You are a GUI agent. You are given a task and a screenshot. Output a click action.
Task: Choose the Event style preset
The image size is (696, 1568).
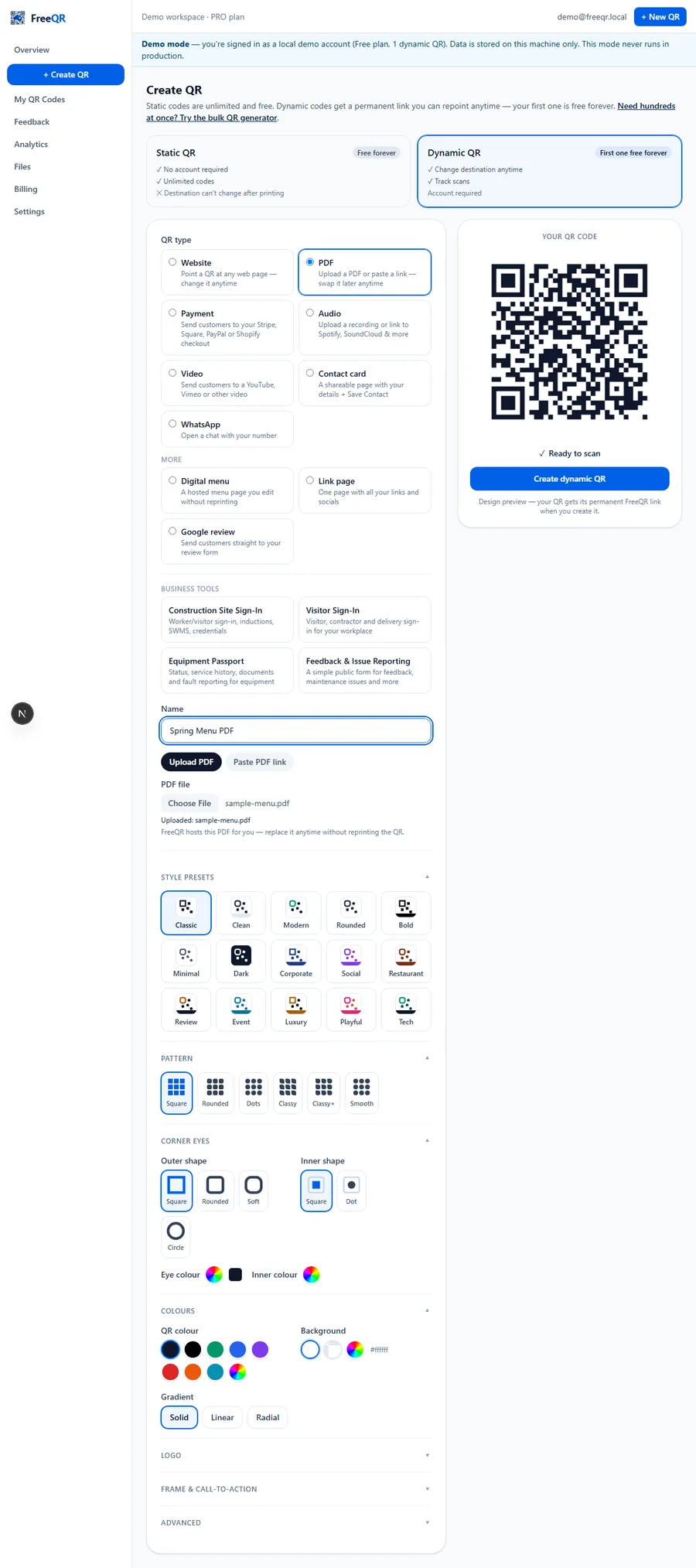tap(241, 1009)
